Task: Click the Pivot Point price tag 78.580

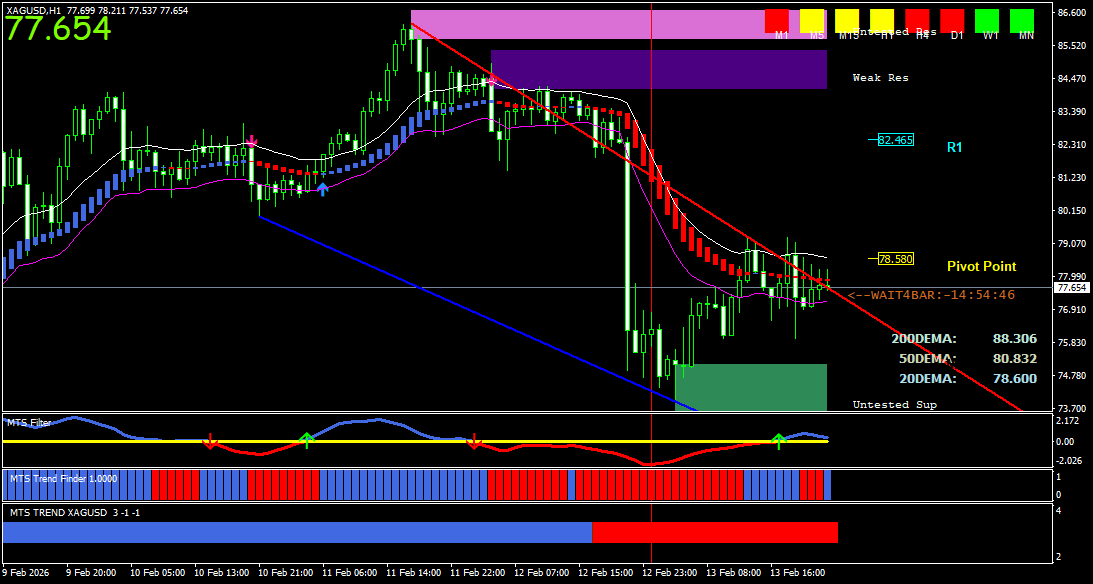Action: click(895, 259)
